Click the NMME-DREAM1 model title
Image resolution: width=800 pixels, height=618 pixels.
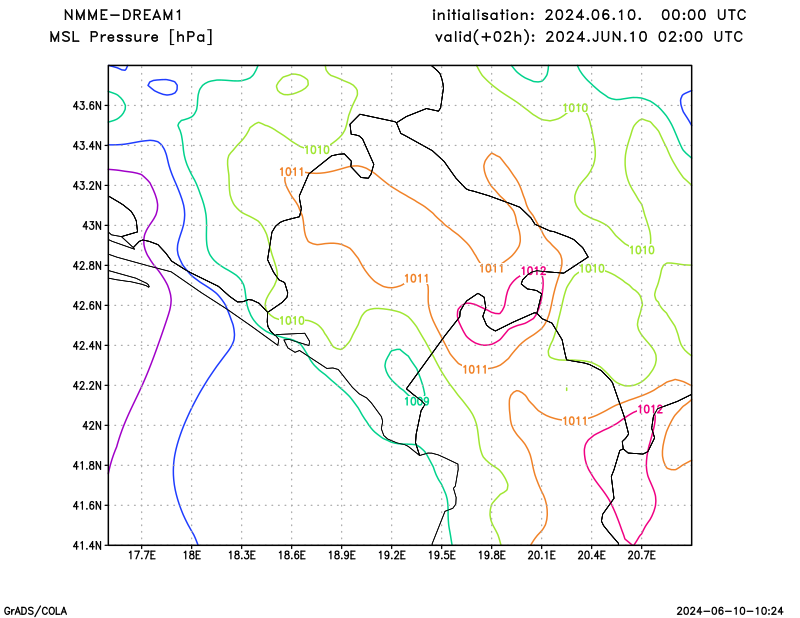[123, 15]
